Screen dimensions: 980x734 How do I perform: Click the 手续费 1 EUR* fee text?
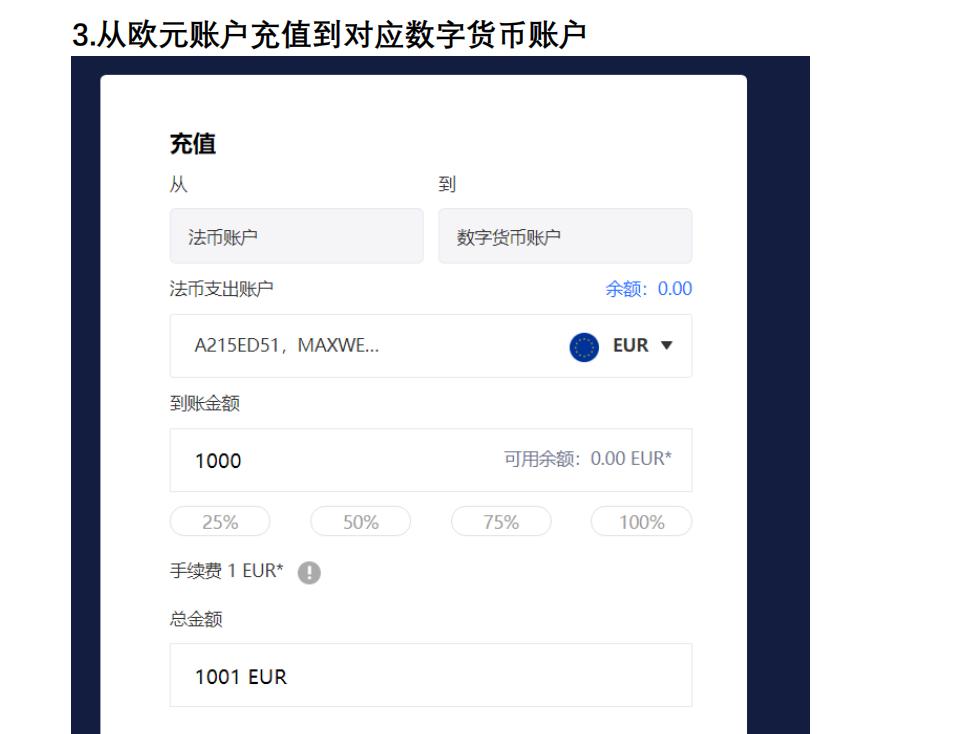(226, 571)
